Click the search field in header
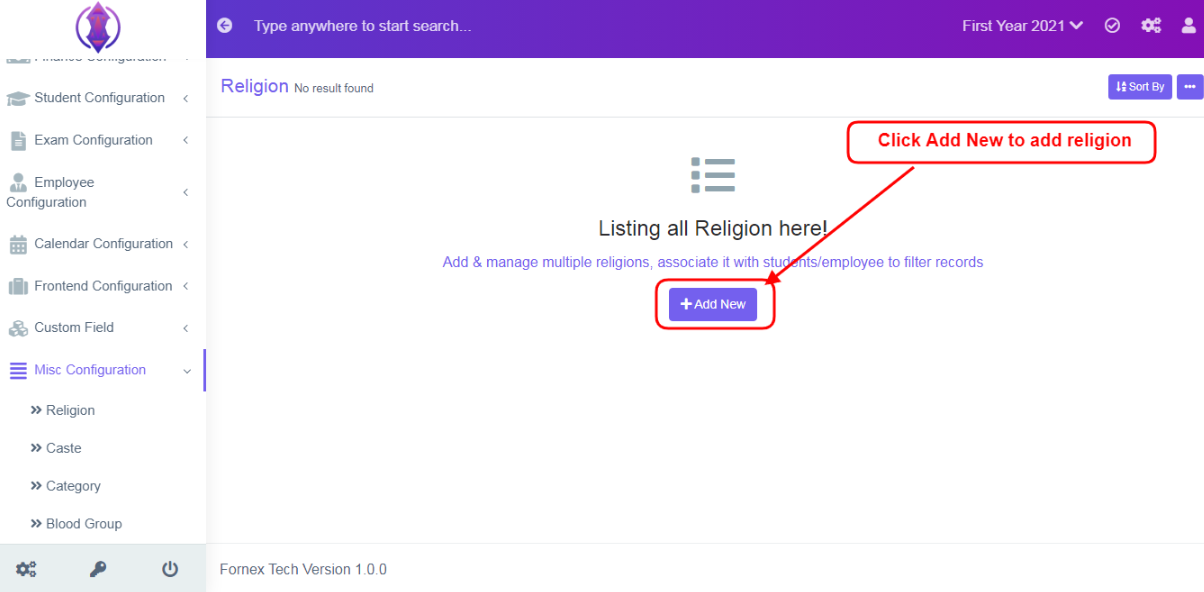 (x=362, y=26)
